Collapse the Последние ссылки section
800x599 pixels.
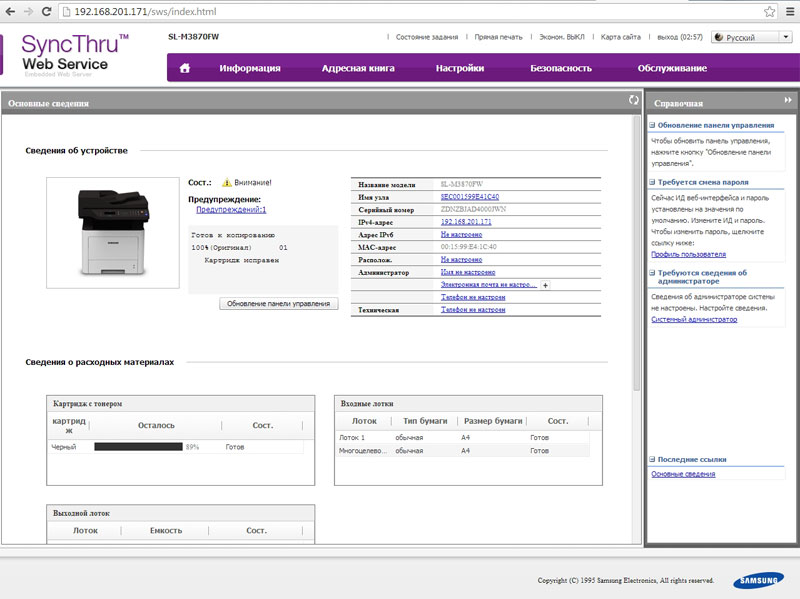652,459
